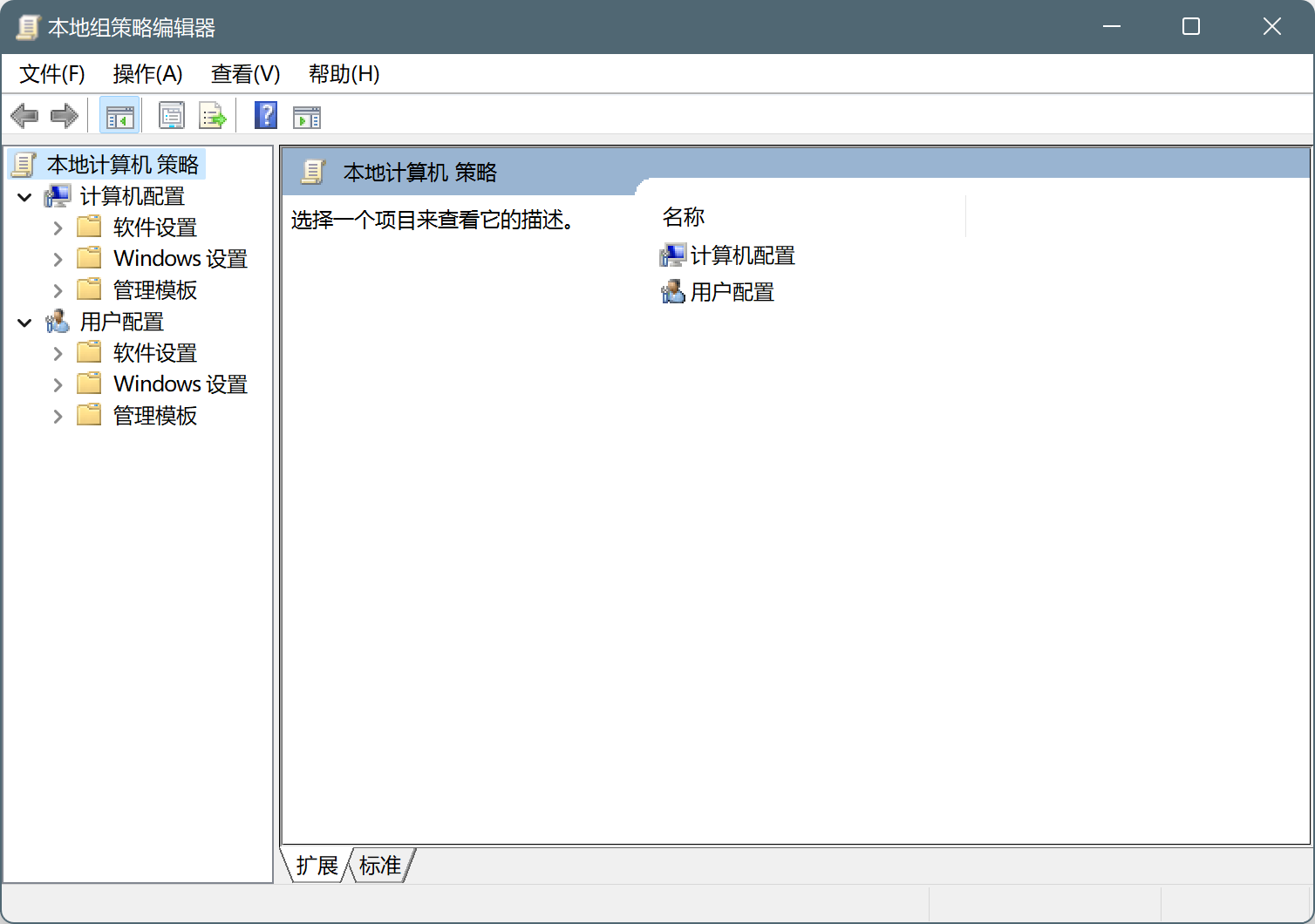Screen dimensions: 1315x924
Task: Click the scroll icon in the right pane header
Action: coord(313,172)
